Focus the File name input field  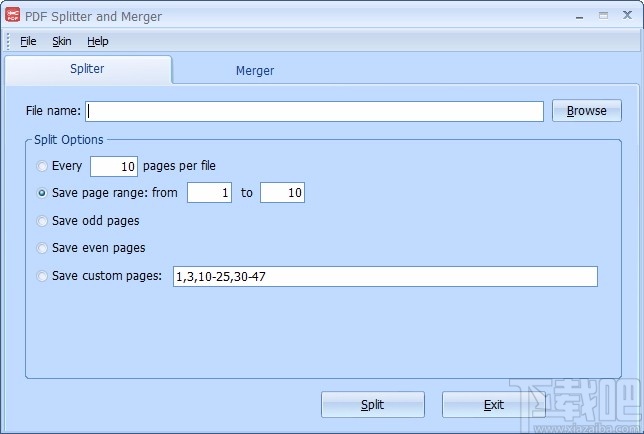(314, 111)
